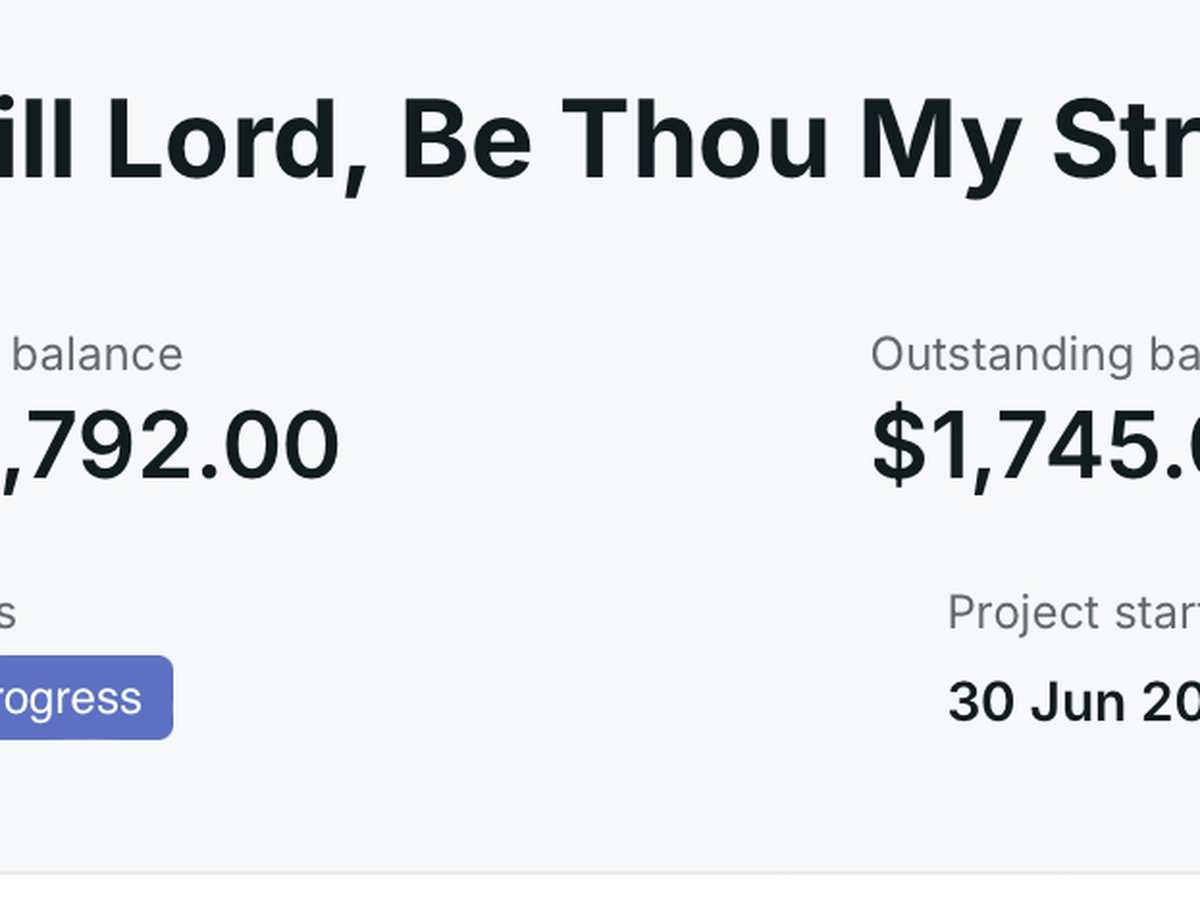Image resolution: width=1200 pixels, height=900 pixels.
Task: Select the project title heading
Action: (x=600, y=142)
